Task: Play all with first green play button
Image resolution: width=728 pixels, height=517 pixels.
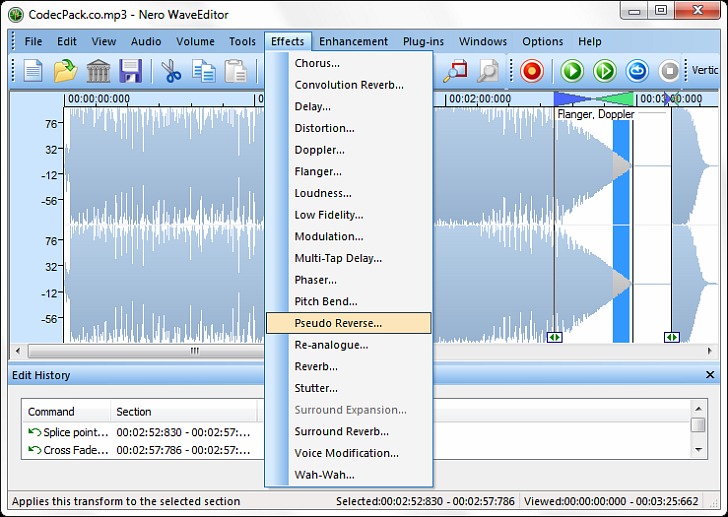Action: point(572,71)
